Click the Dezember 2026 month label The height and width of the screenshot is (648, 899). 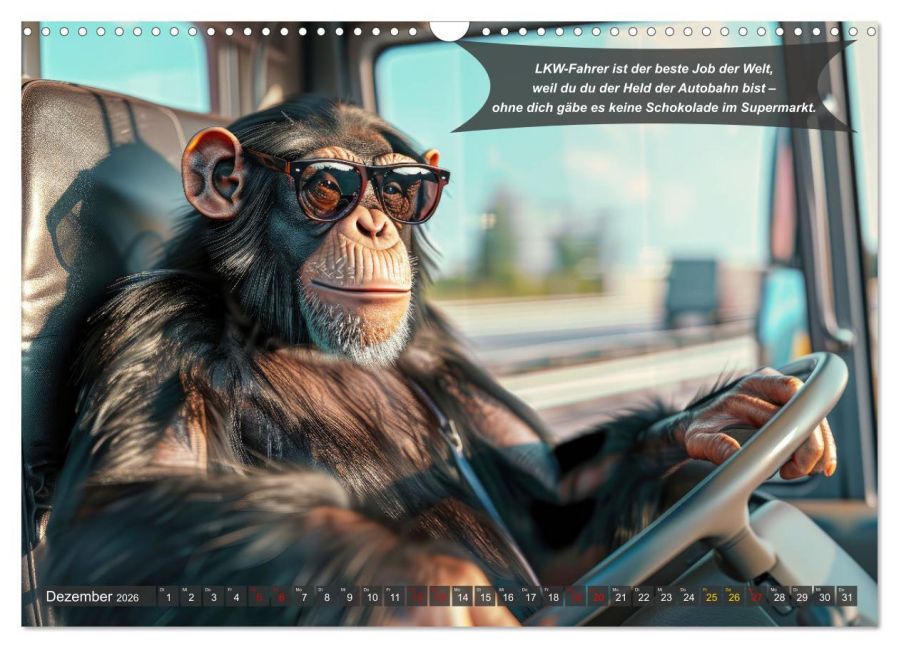92,596
